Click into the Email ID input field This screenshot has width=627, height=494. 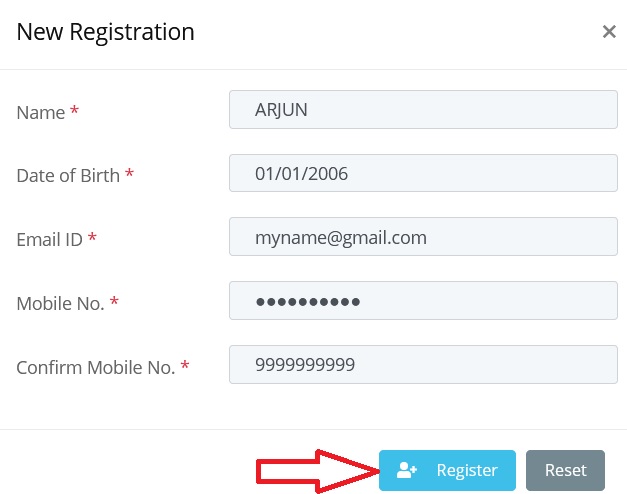point(423,236)
